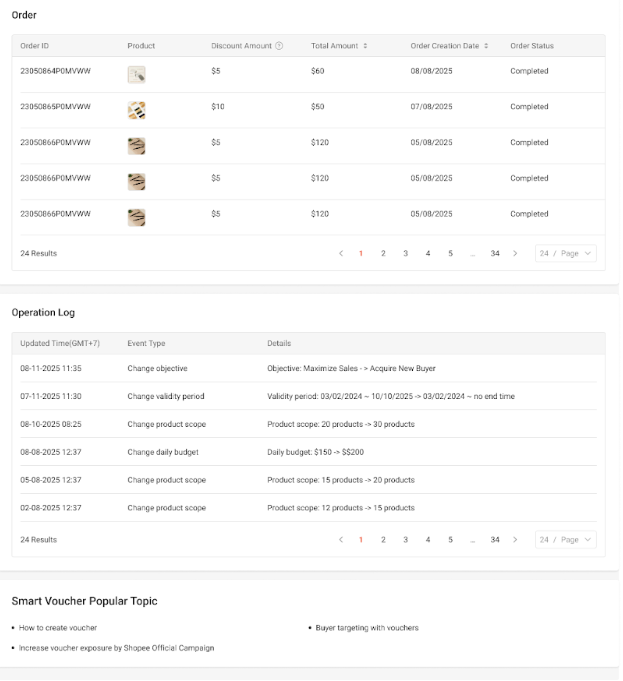Open product thumbnail for order 23050864P0MVWW
Image resolution: width=623 pixels, height=681 pixels.
(x=136, y=75)
